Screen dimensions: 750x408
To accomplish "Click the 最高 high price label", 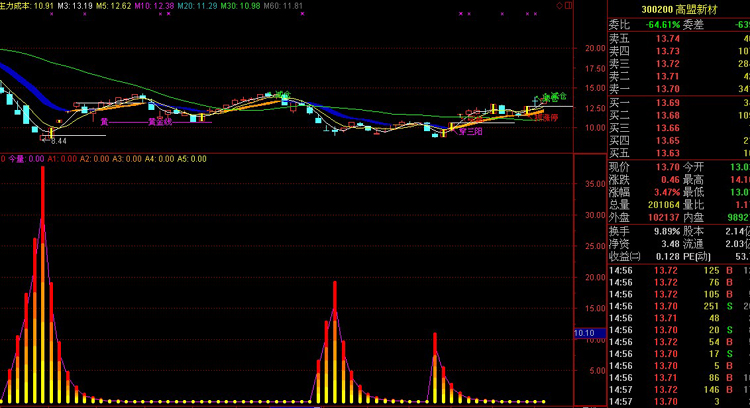I will click(693, 180).
